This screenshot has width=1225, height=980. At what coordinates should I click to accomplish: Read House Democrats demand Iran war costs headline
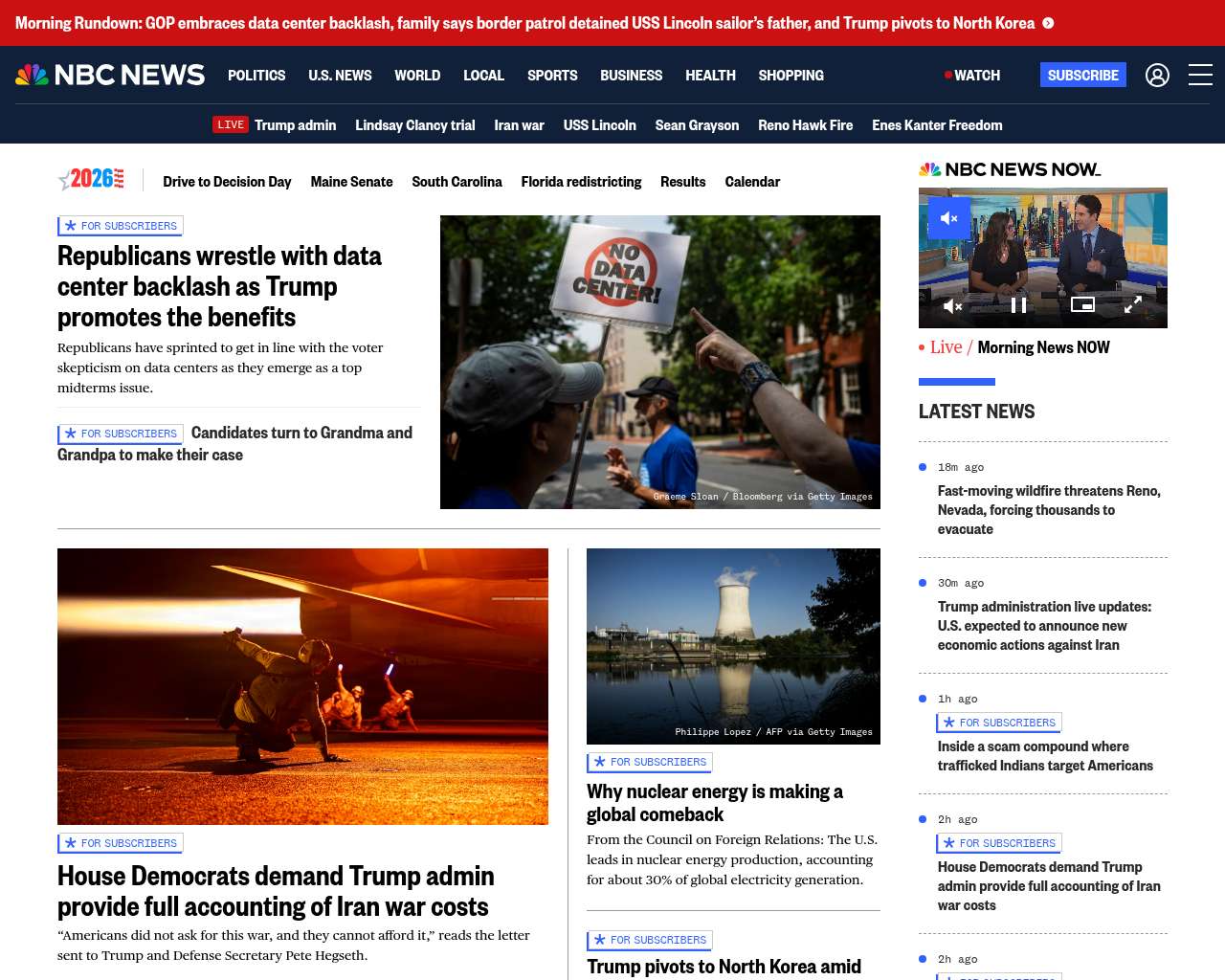click(x=276, y=891)
